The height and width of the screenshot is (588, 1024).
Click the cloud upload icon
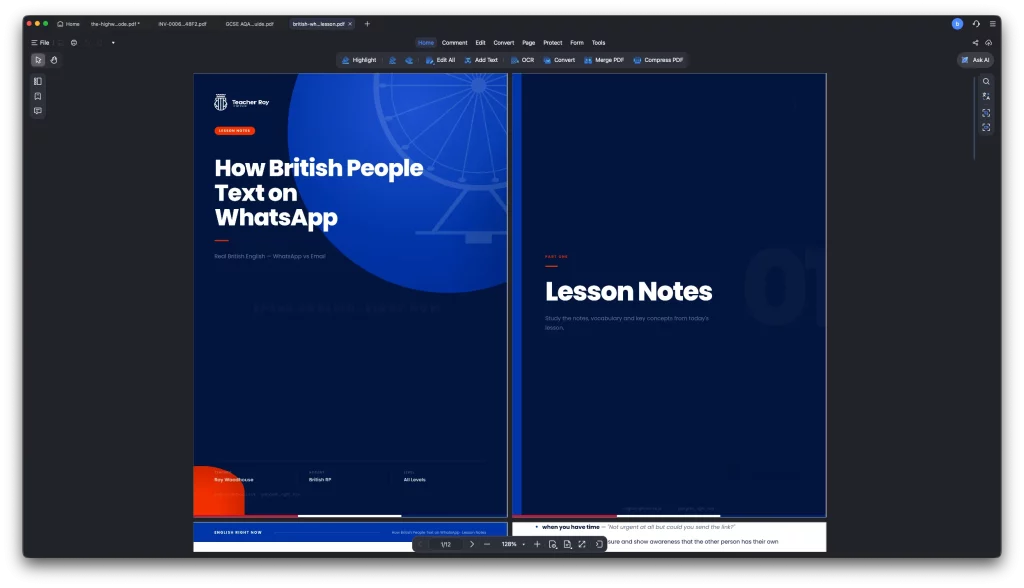tap(989, 42)
